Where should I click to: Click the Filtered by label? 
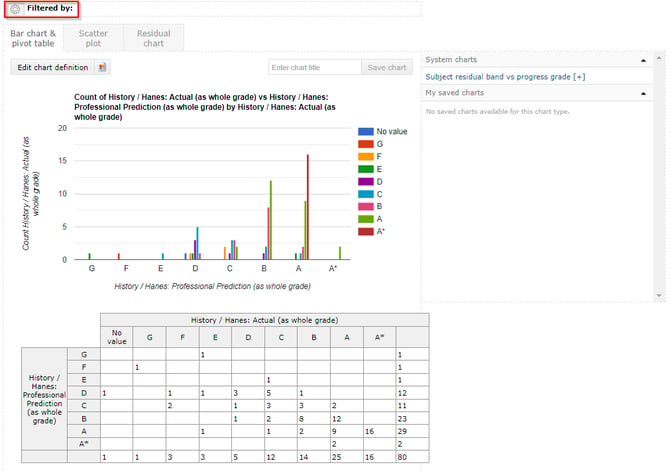pos(50,8)
